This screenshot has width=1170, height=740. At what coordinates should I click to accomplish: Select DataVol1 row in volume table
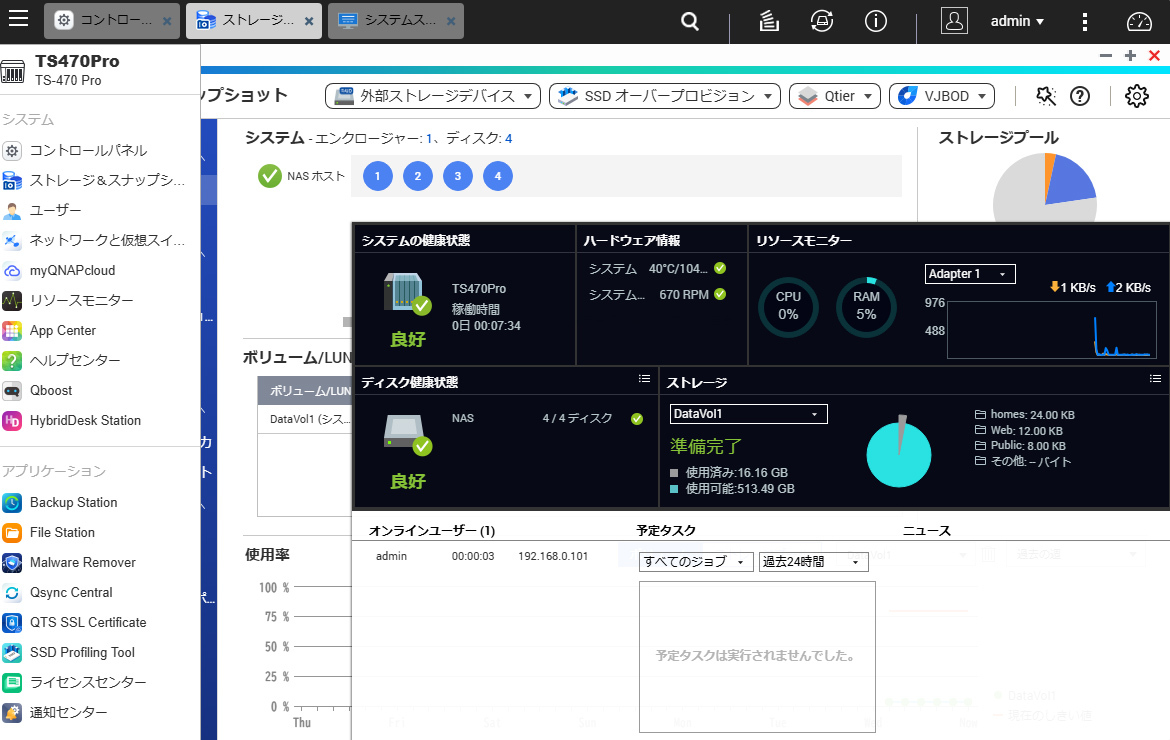pyautogui.click(x=306, y=419)
